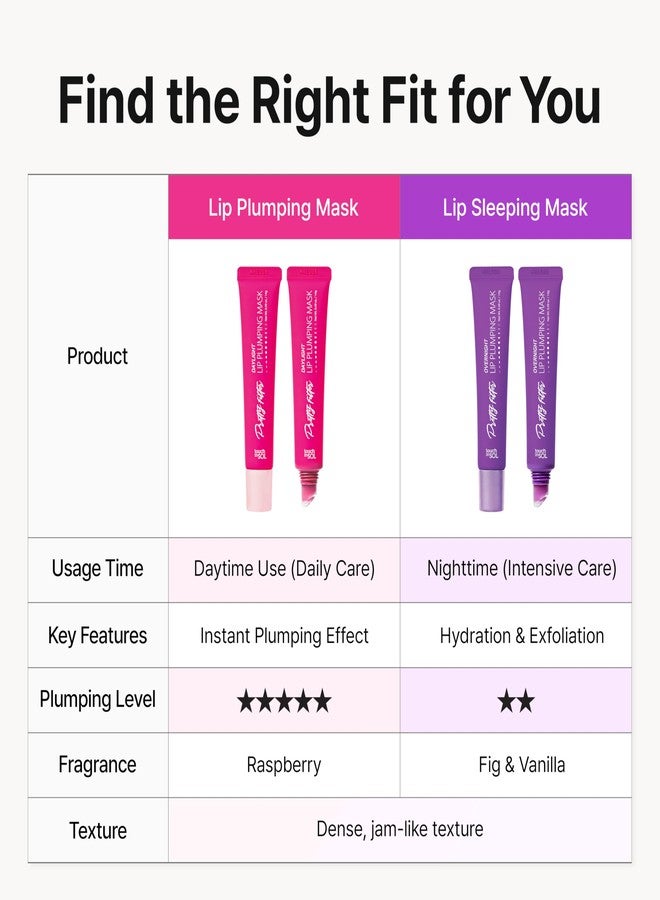Screen dimensions: 660x900
Task: Click the Usage Time row label
Action: [97, 569]
